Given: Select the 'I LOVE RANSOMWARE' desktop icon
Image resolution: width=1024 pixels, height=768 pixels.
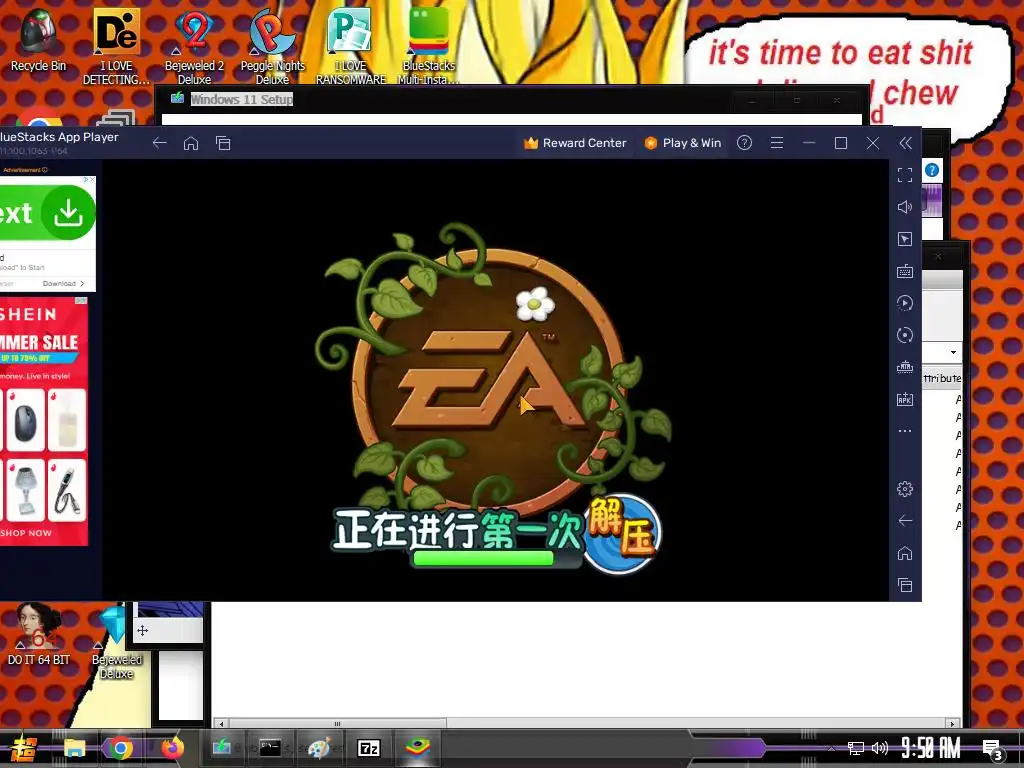Looking at the screenshot, I should 351,47.
